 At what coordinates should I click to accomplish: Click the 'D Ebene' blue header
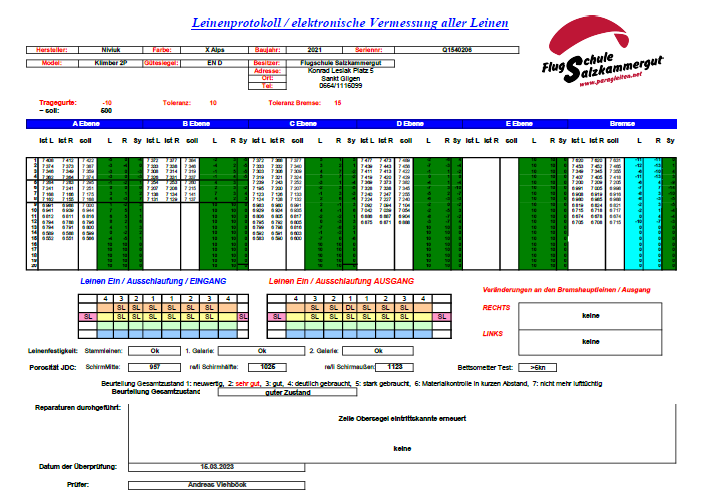click(x=410, y=124)
